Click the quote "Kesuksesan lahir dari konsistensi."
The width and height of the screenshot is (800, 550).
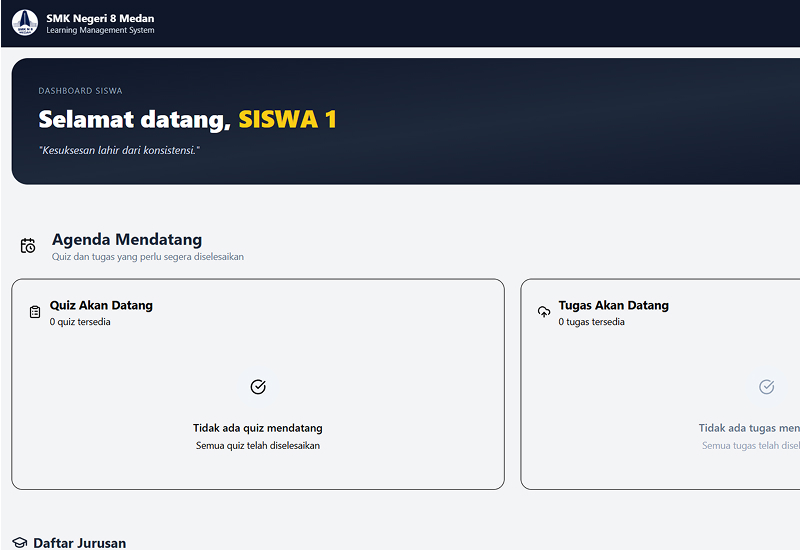point(119,151)
